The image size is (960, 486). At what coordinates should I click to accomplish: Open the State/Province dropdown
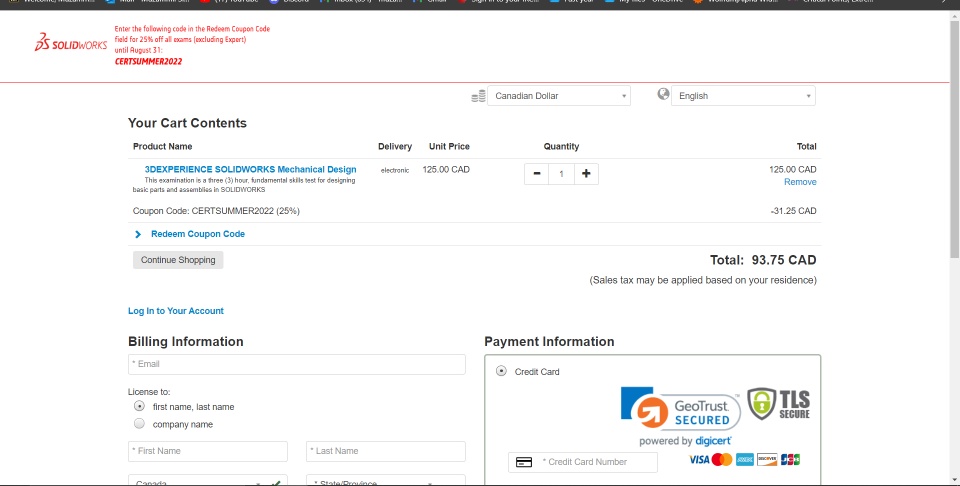[x=386, y=481]
